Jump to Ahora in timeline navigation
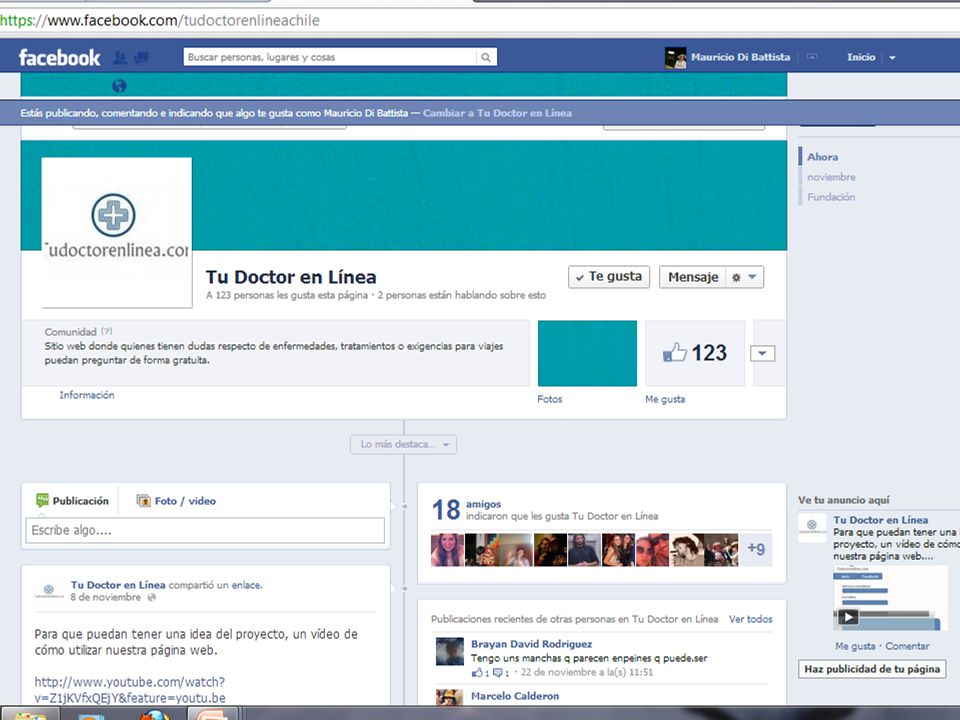The height and width of the screenshot is (720, 960). pos(822,157)
